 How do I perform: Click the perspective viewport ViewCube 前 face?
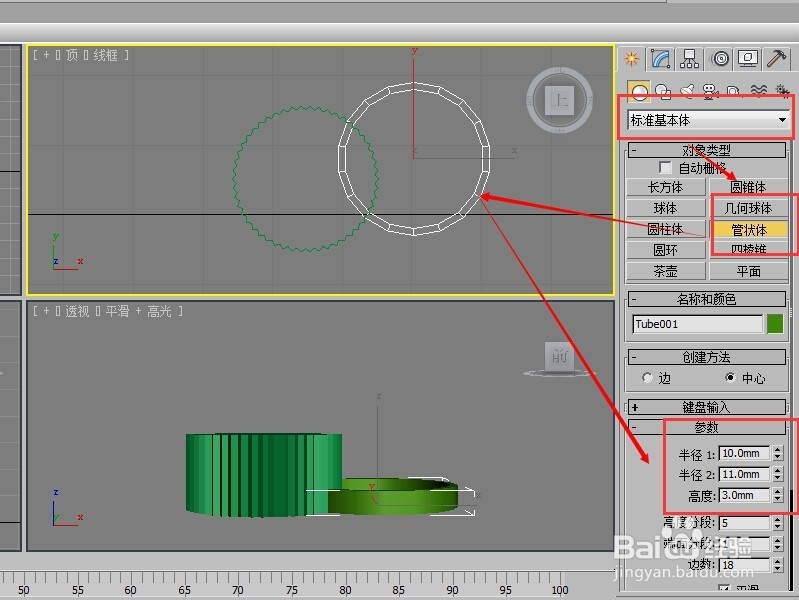[560, 356]
